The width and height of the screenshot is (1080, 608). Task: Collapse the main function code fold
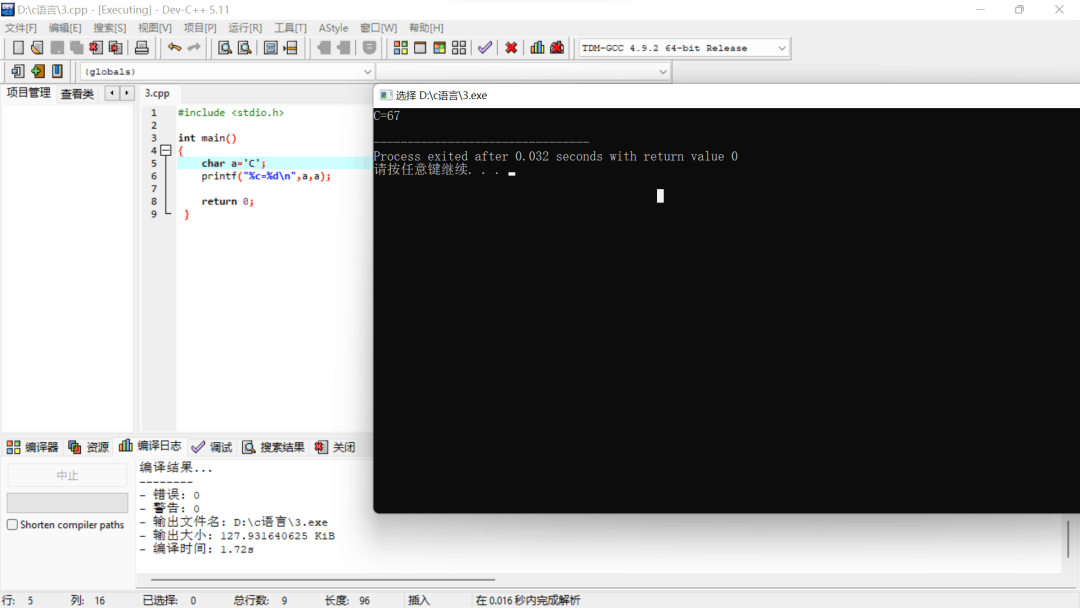click(x=166, y=151)
